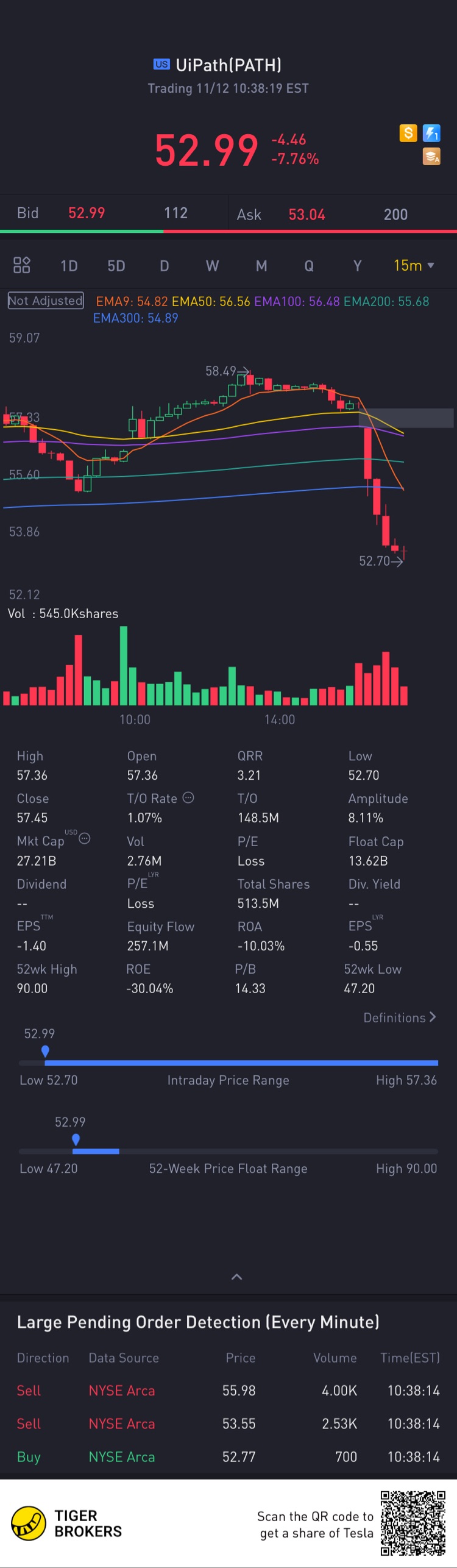
Task: Tap the Mkt Cap value 27.21B
Action: pyautogui.click(x=36, y=861)
